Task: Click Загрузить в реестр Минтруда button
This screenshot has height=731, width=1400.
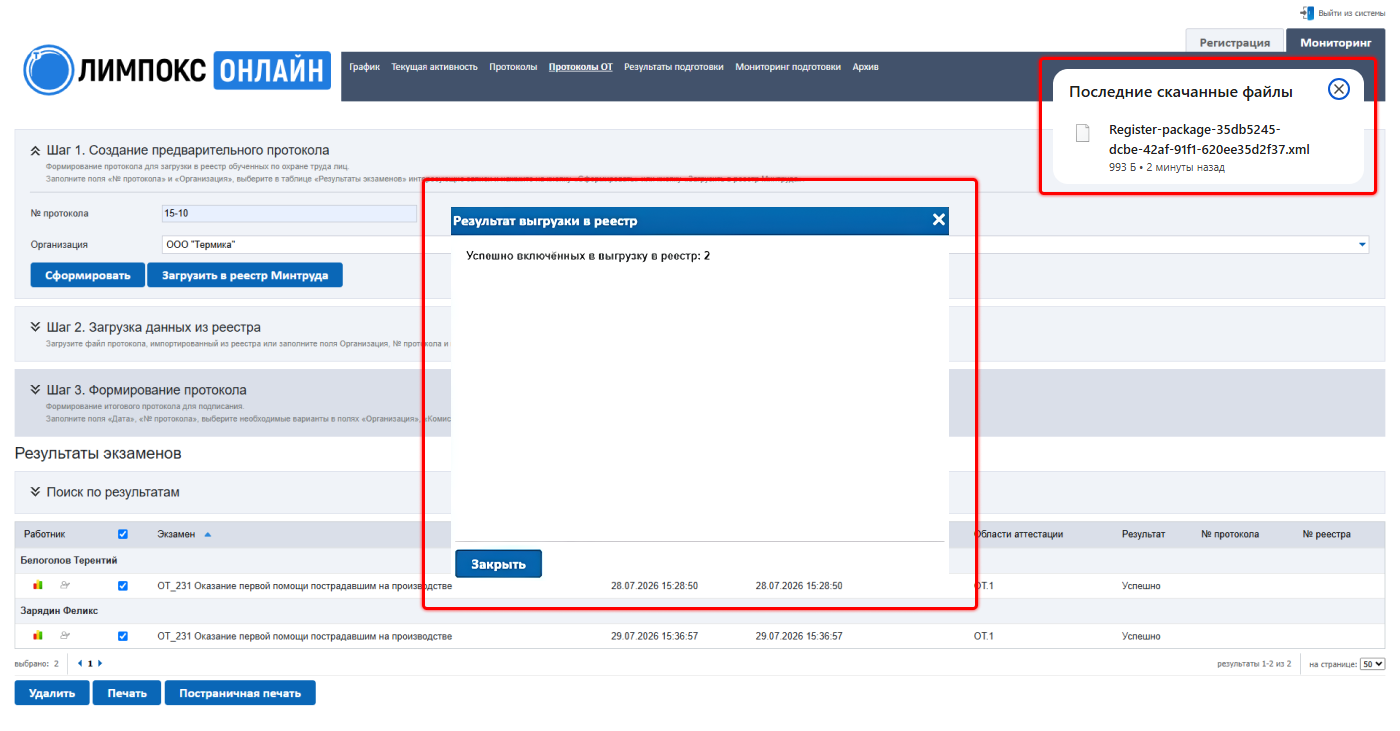Action: [x=245, y=275]
